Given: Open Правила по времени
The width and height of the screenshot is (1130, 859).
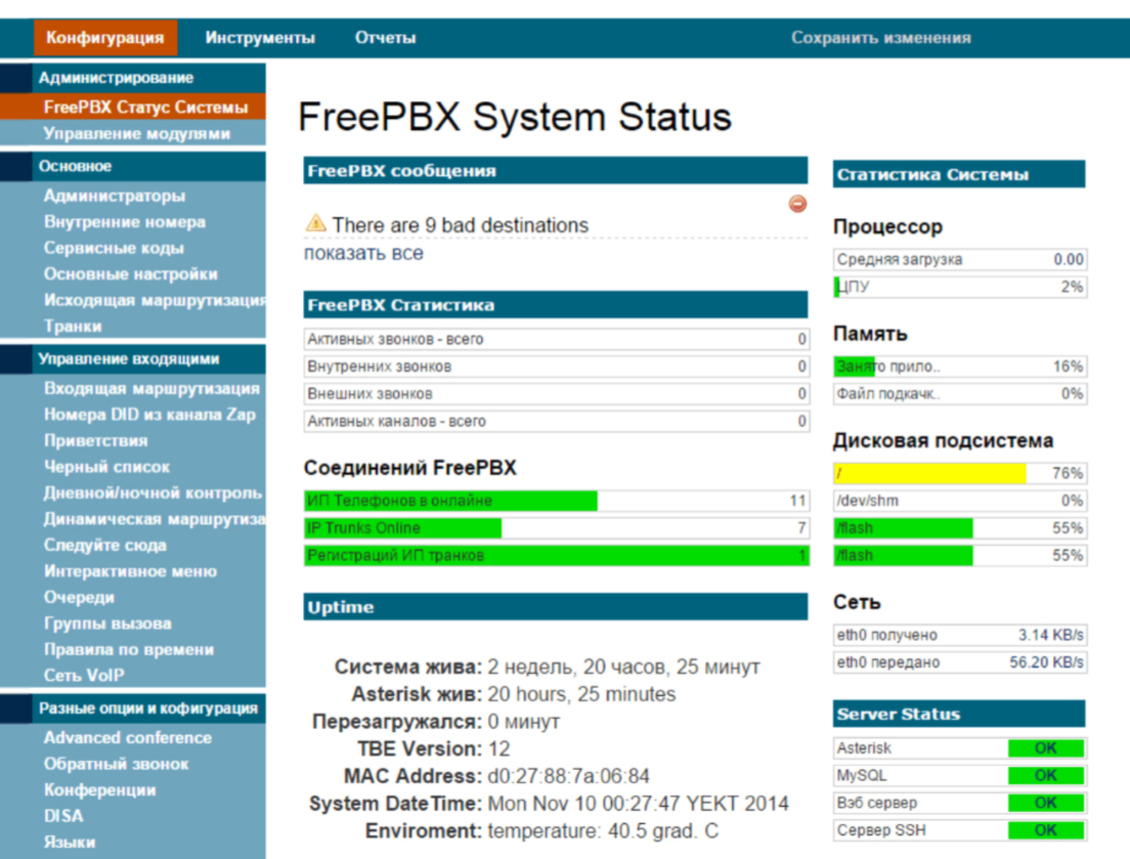Looking at the screenshot, I should (129, 649).
